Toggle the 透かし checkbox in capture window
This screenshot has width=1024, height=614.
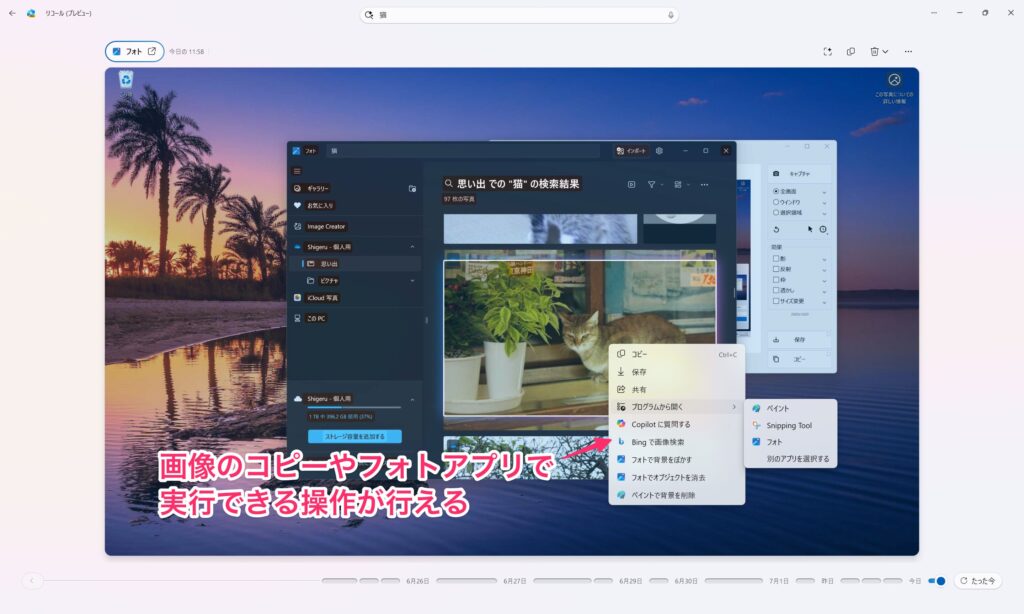776,290
